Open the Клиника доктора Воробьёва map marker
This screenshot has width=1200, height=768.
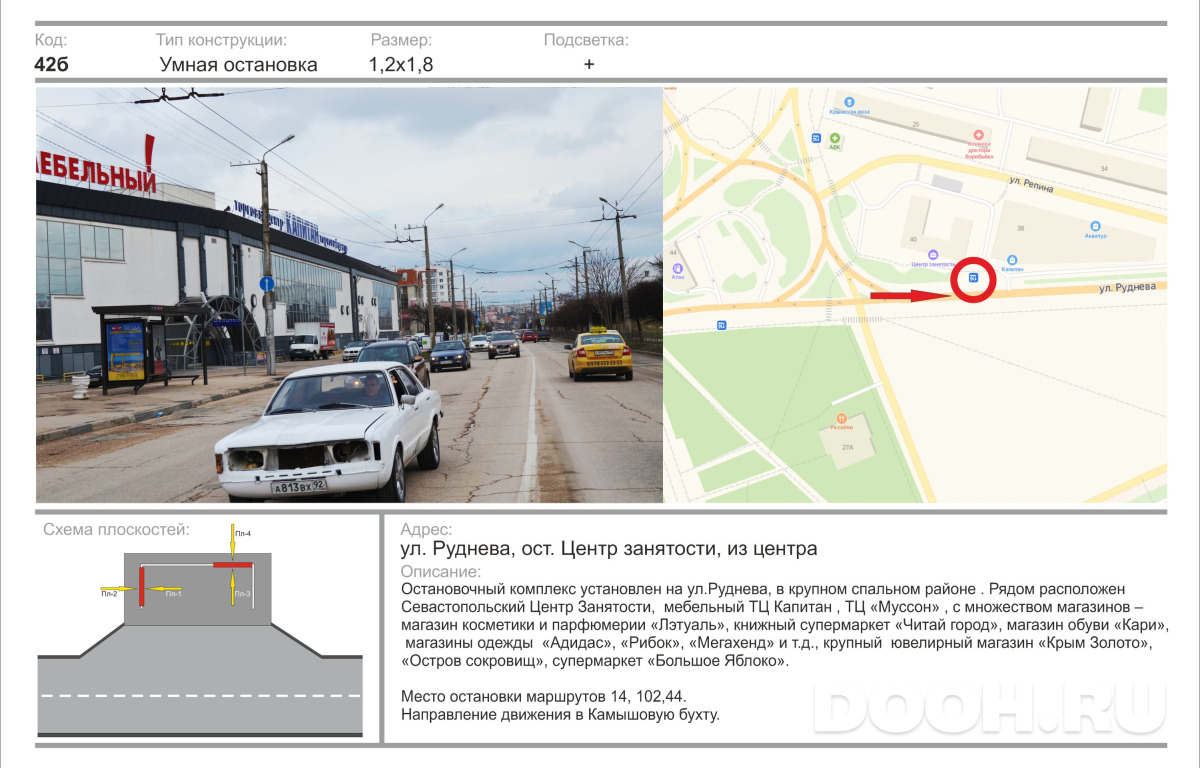(x=978, y=134)
